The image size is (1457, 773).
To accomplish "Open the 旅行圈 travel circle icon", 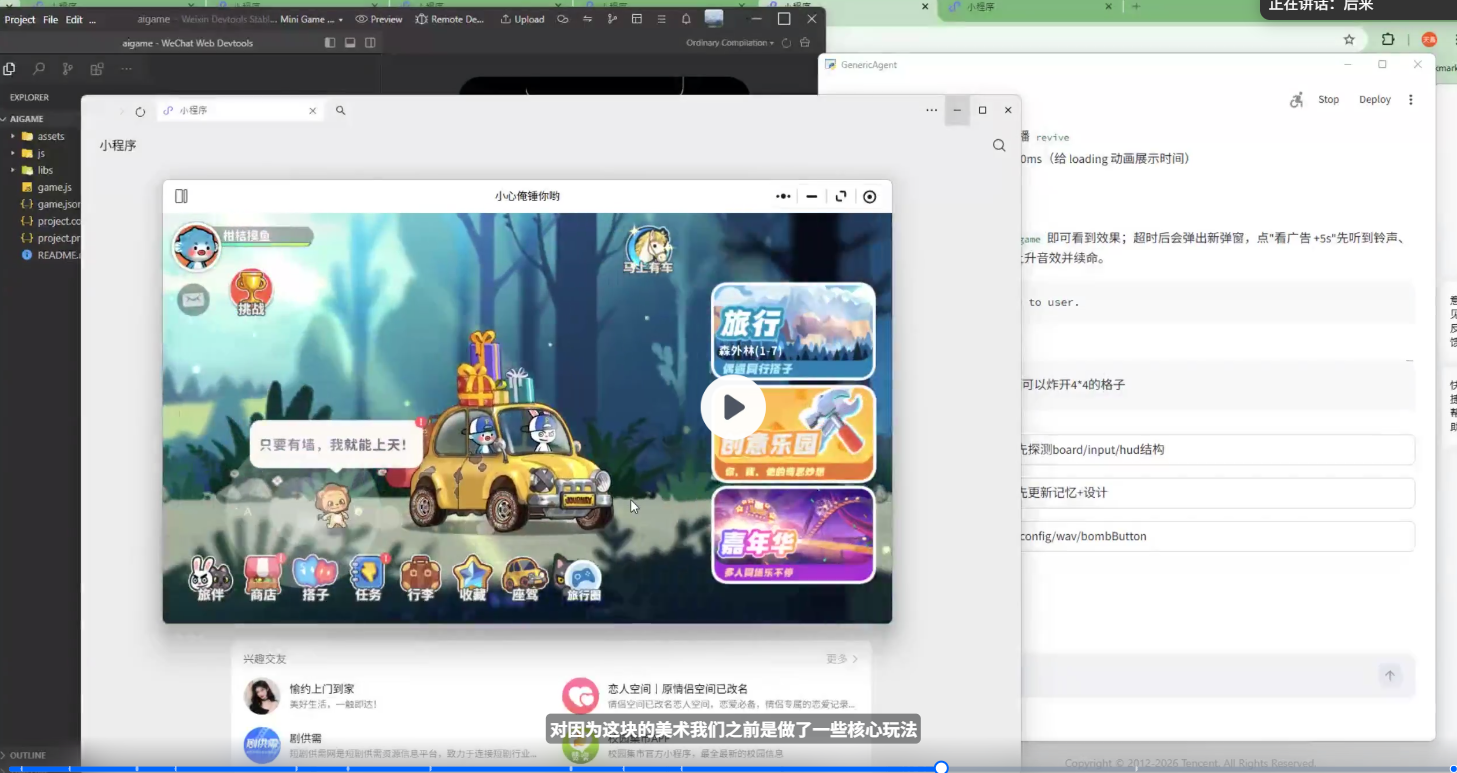I will [583, 579].
